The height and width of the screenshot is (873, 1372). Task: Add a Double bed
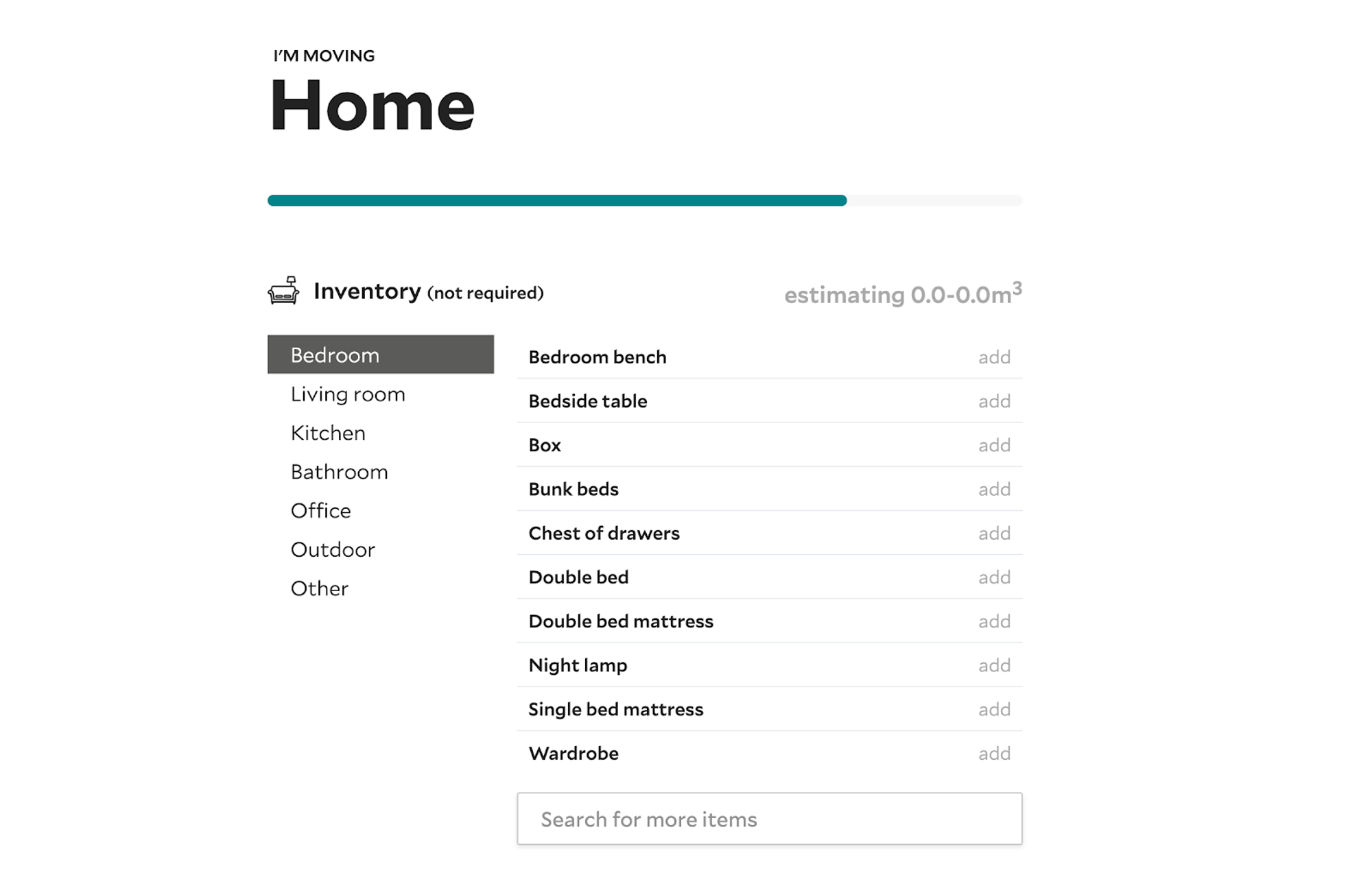pos(994,577)
